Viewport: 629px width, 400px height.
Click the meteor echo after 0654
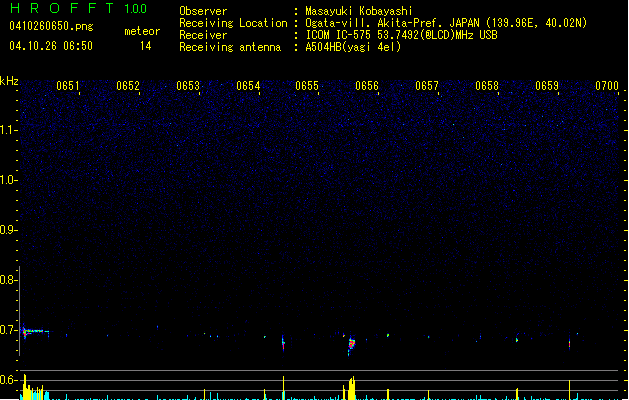point(283,343)
